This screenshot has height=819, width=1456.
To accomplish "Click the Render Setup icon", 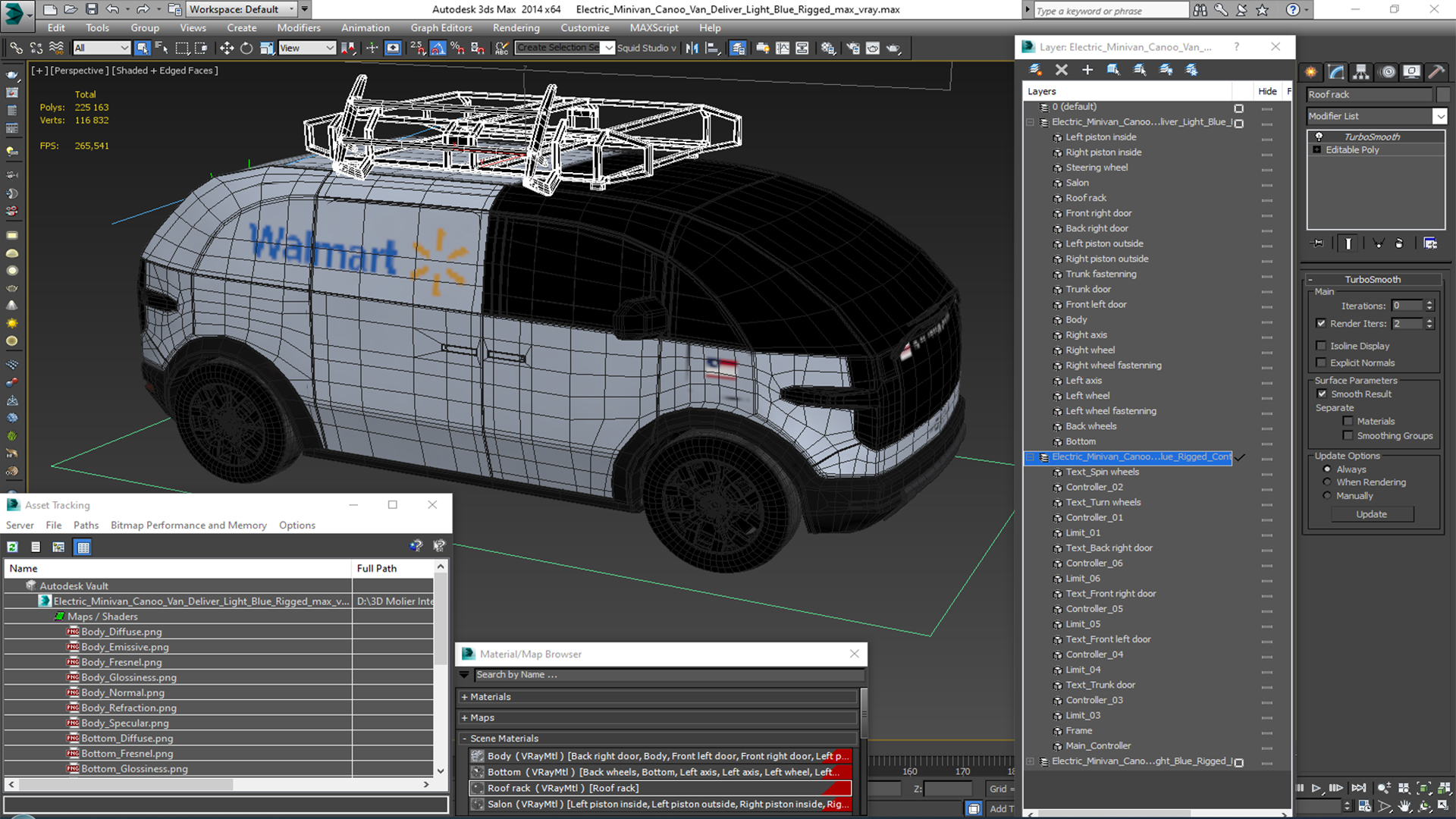I will [853, 48].
